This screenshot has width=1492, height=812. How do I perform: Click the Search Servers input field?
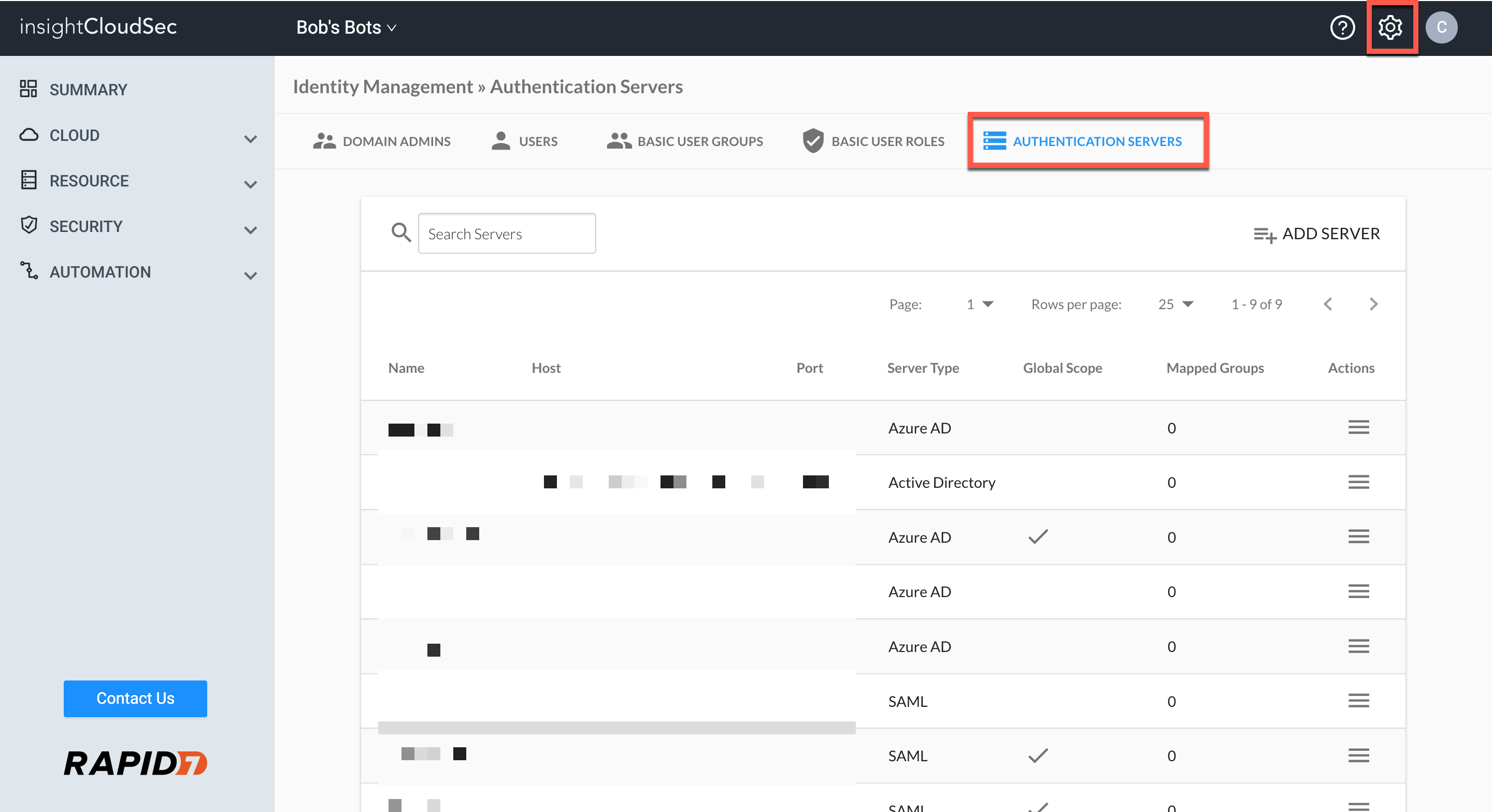point(506,234)
